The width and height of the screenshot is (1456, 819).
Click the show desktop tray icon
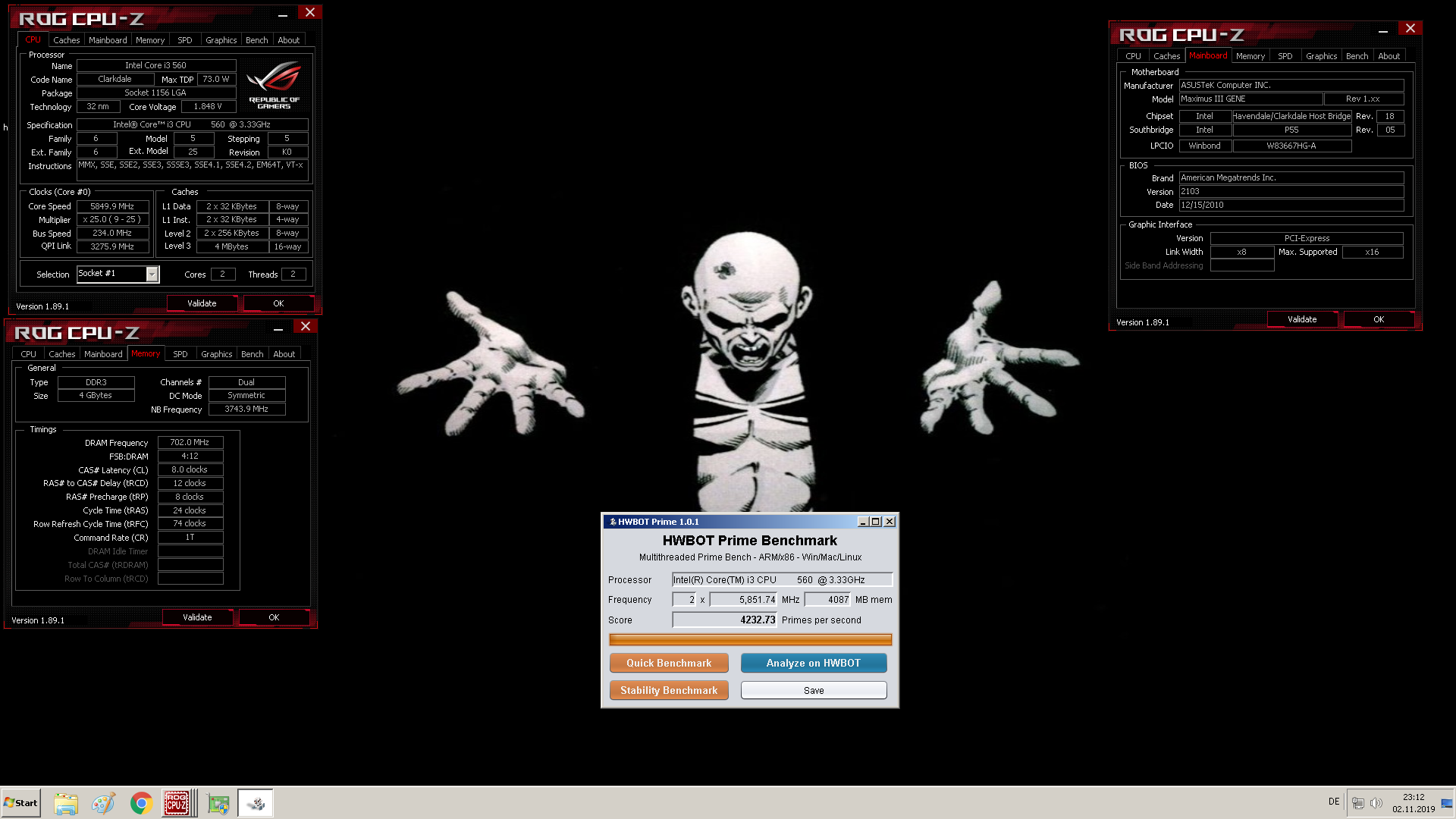[x=1447, y=803]
